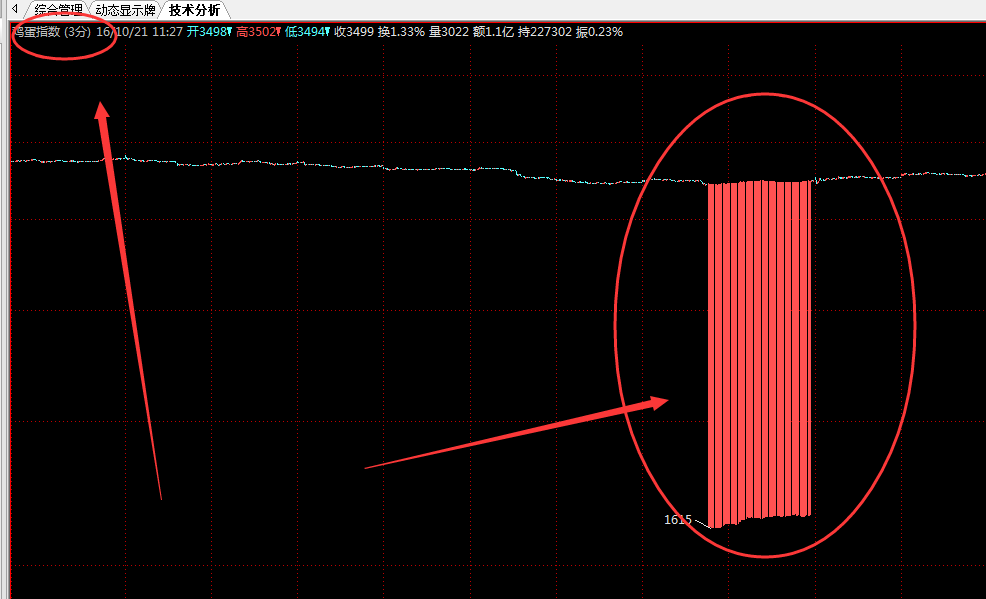
Task: Click the down arrow after 低3494
Action: (327, 32)
